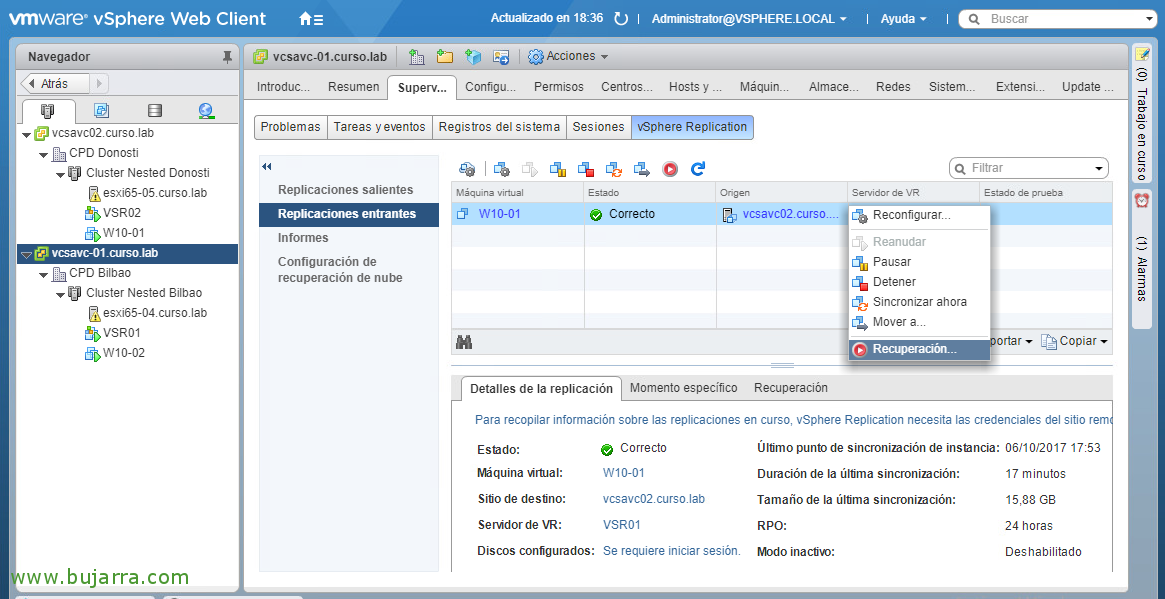This screenshot has height=599, width=1165.
Task: Click the blue refresh icon in replication toolbar
Action: coord(698,169)
